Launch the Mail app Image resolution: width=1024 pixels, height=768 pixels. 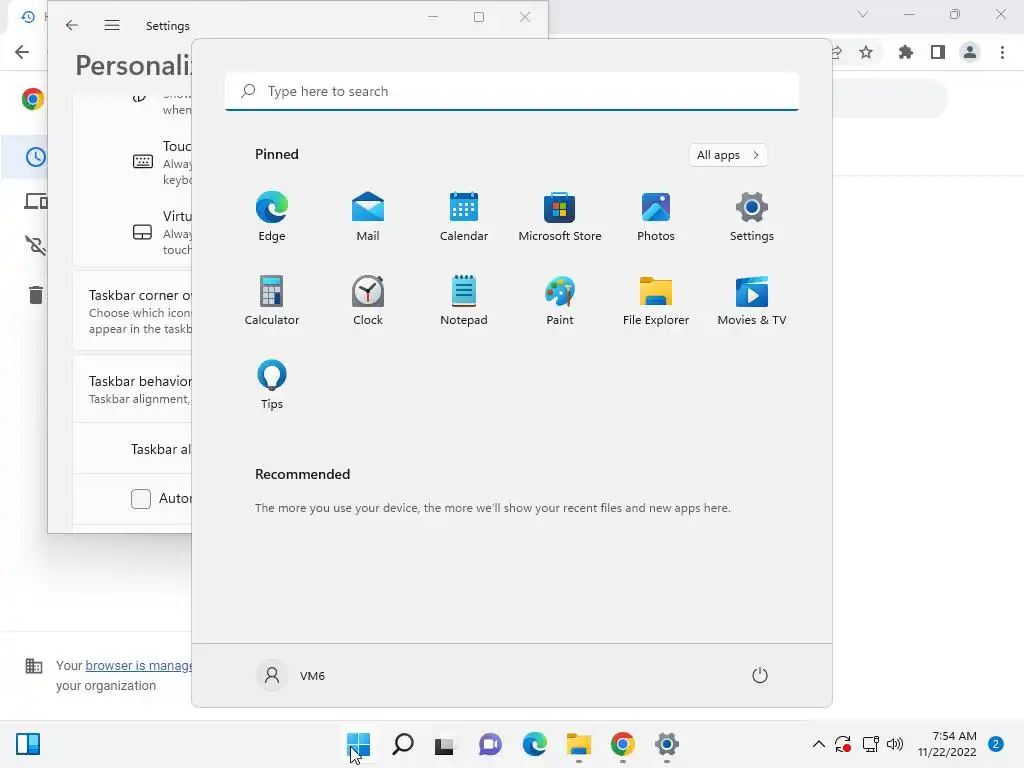(x=368, y=216)
